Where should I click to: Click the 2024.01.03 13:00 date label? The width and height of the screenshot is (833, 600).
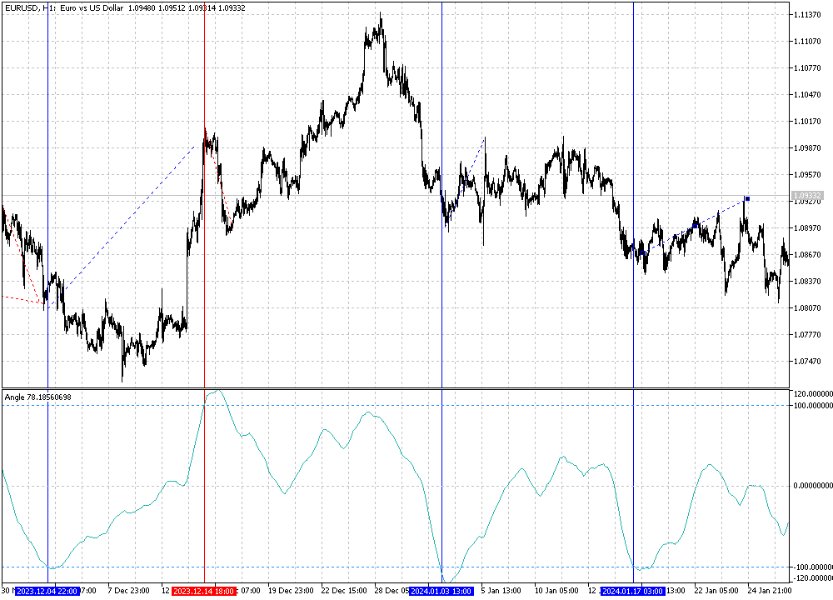[x=441, y=591]
